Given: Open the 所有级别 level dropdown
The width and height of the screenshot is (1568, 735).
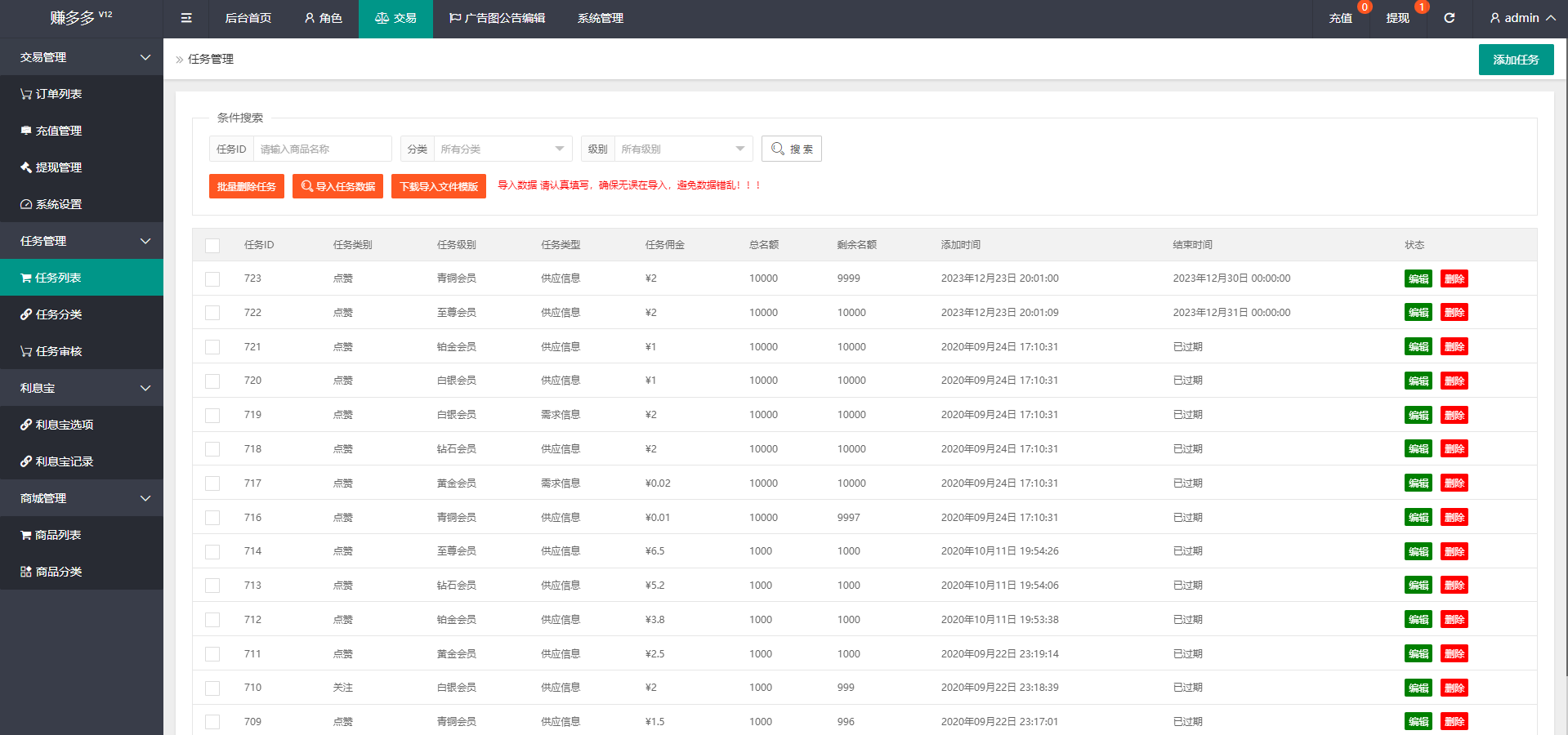Looking at the screenshot, I should point(683,149).
